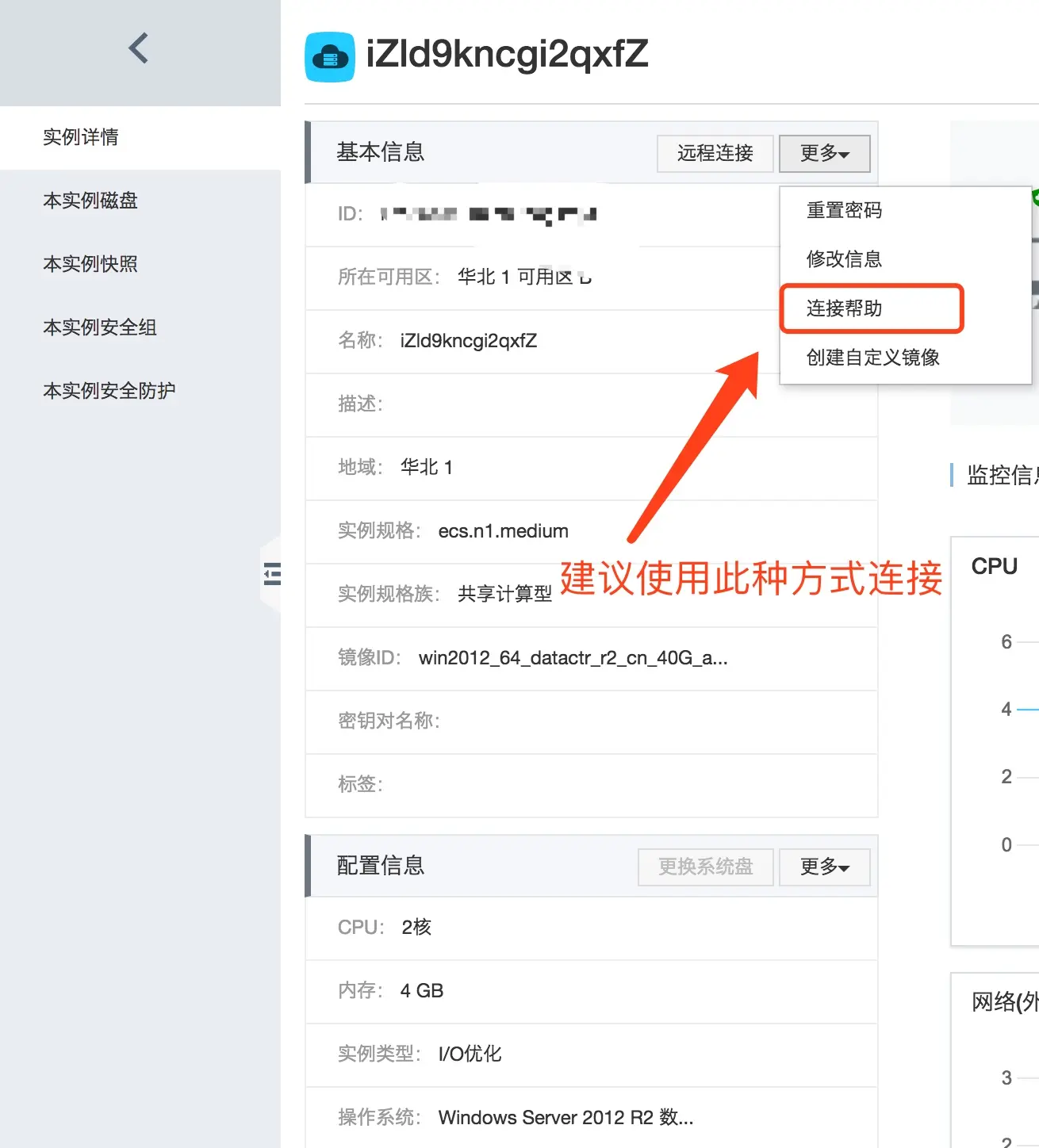Screen dimensions: 1039x1148
Task: Select 修改信息 from the menu
Action: 843,258
